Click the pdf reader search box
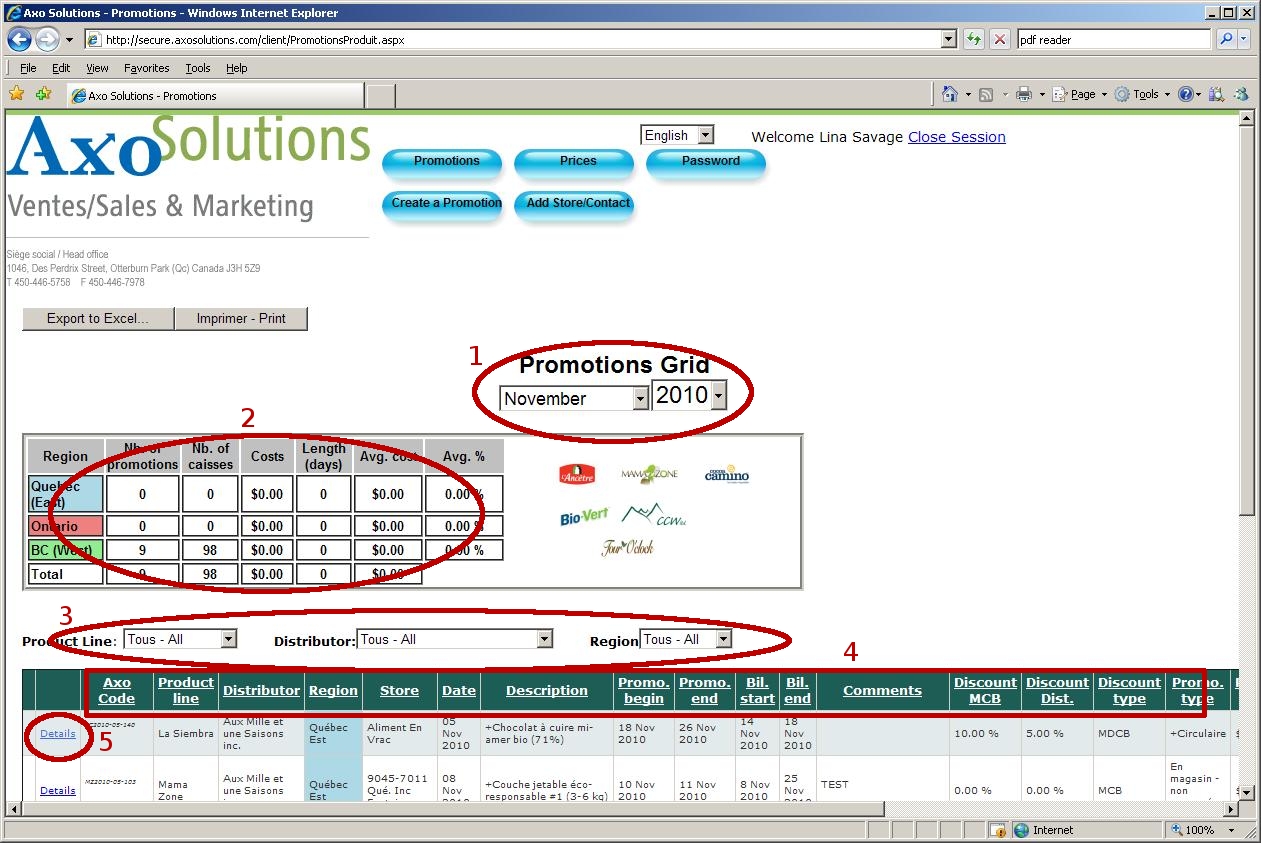Image resolution: width=1261 pixels, height=843 pixels. point(1113,40)
